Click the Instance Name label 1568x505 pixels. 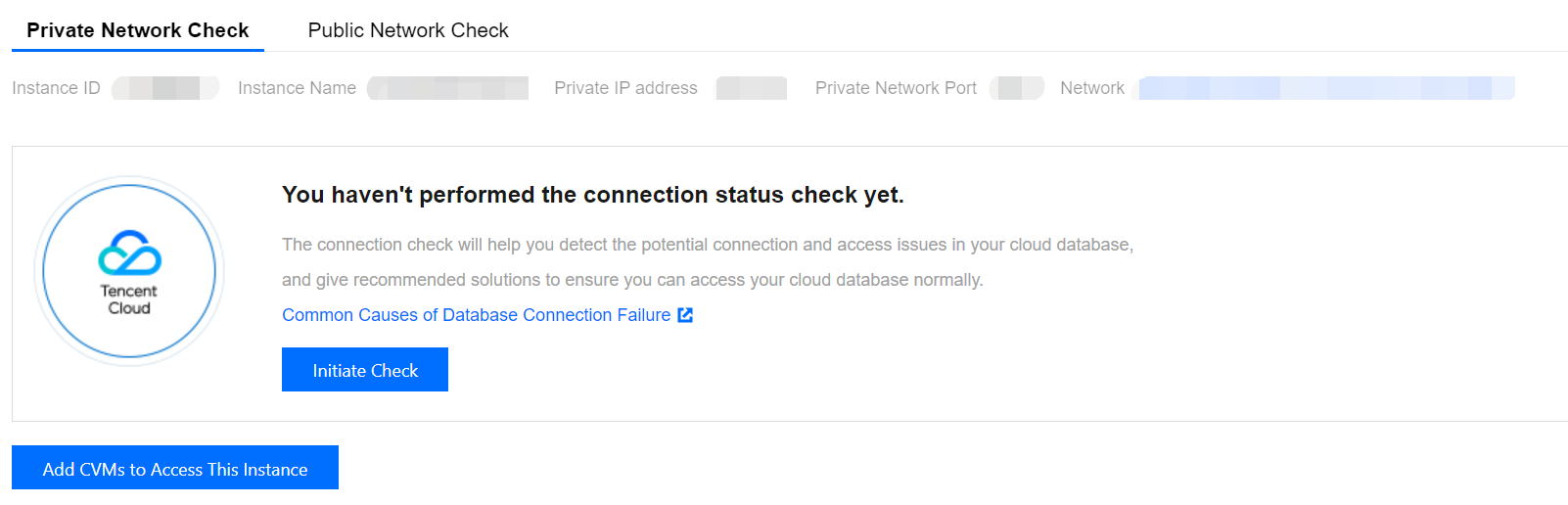297,88
